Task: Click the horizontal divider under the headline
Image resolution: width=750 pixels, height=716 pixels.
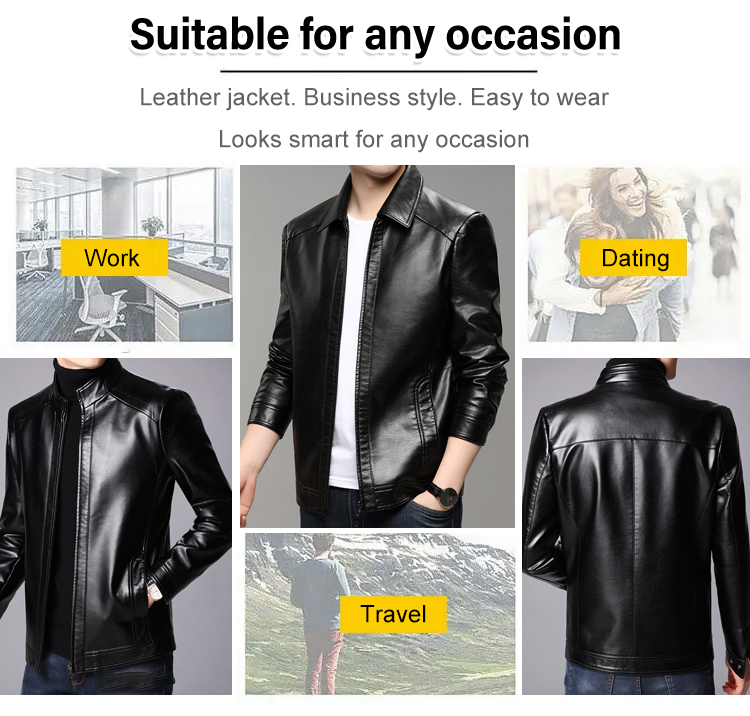Action: tap(379, 71)
